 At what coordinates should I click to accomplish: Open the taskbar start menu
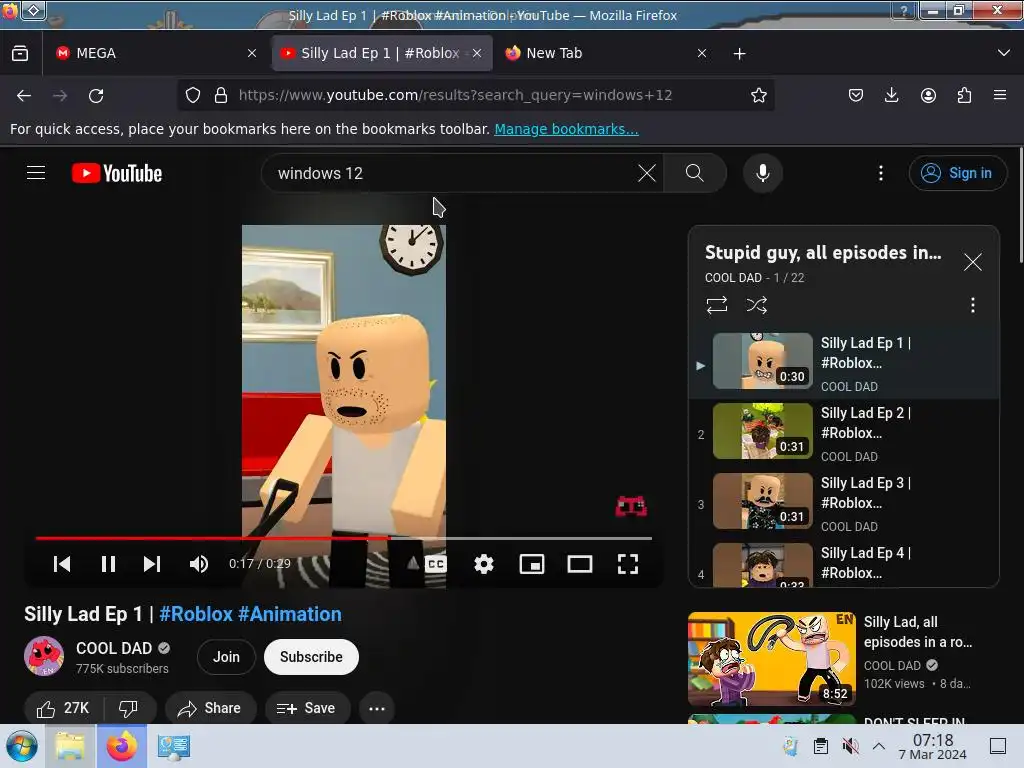click(22, 746)
